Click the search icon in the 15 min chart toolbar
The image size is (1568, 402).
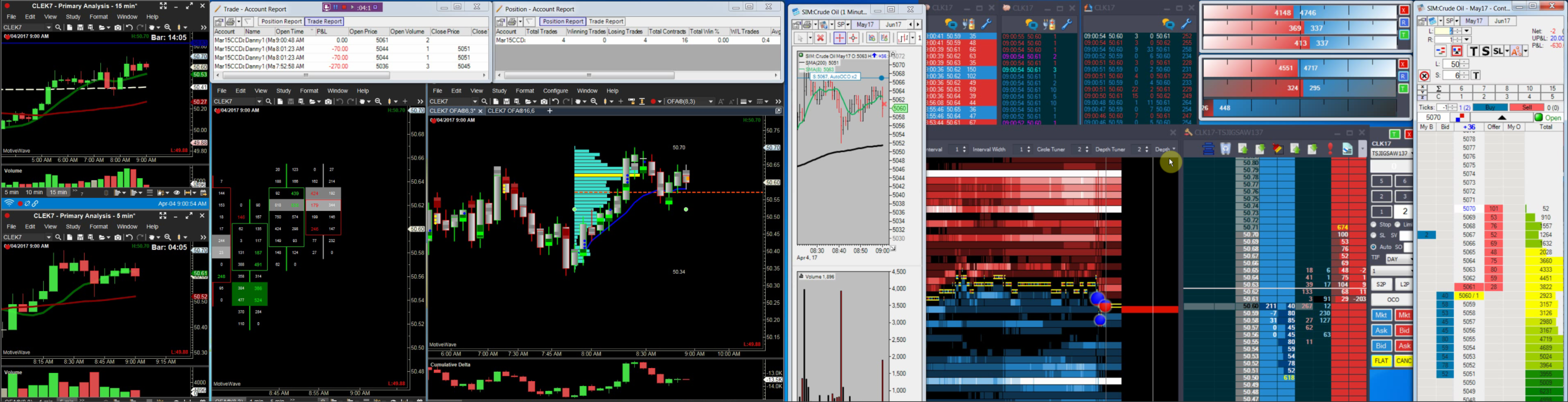click(x=58, y=27)
